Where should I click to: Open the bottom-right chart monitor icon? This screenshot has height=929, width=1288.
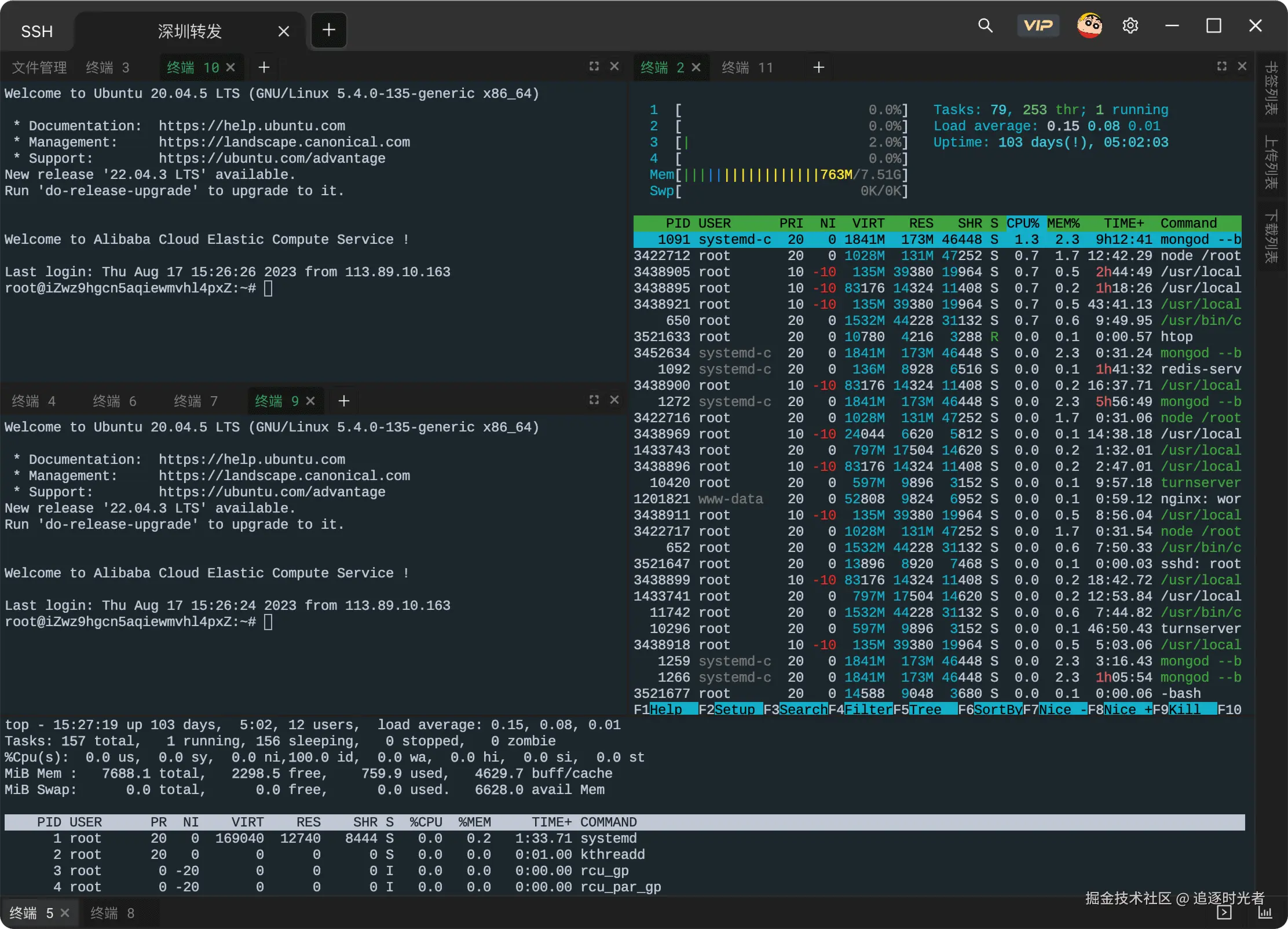(1265, 913)
